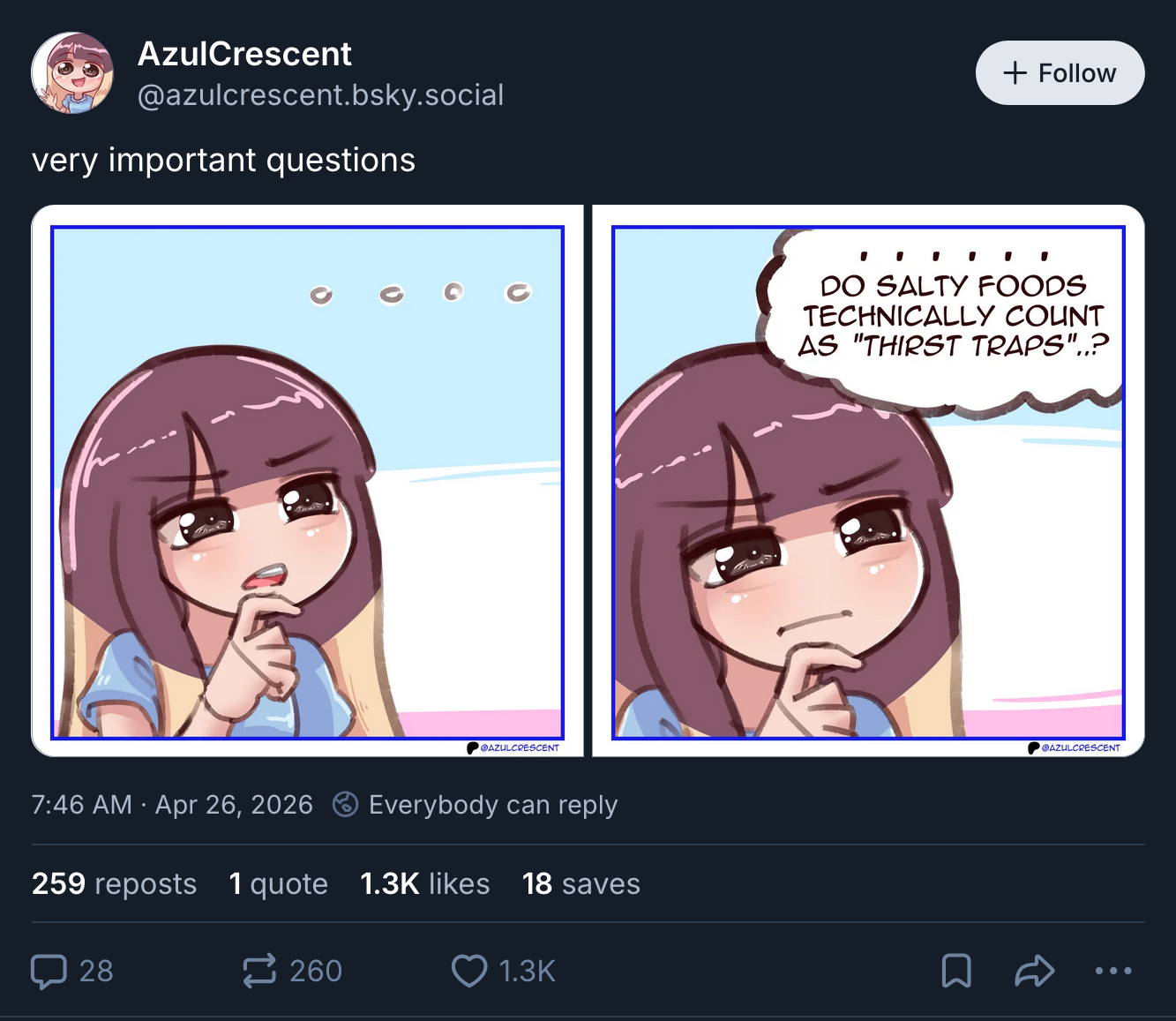Click the repost arrows icon
The image size is (1176, 1021).
(259, 971)
